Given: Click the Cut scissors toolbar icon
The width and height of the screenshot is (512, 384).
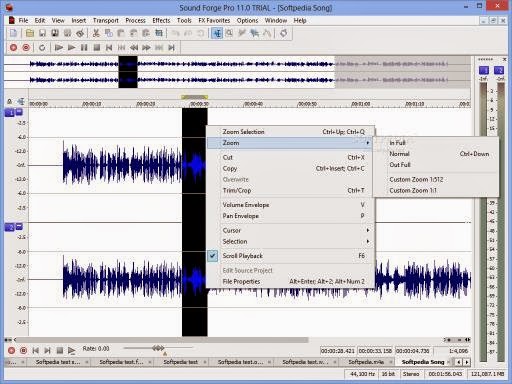Looking at the screenshot, I should coord(96,33).
